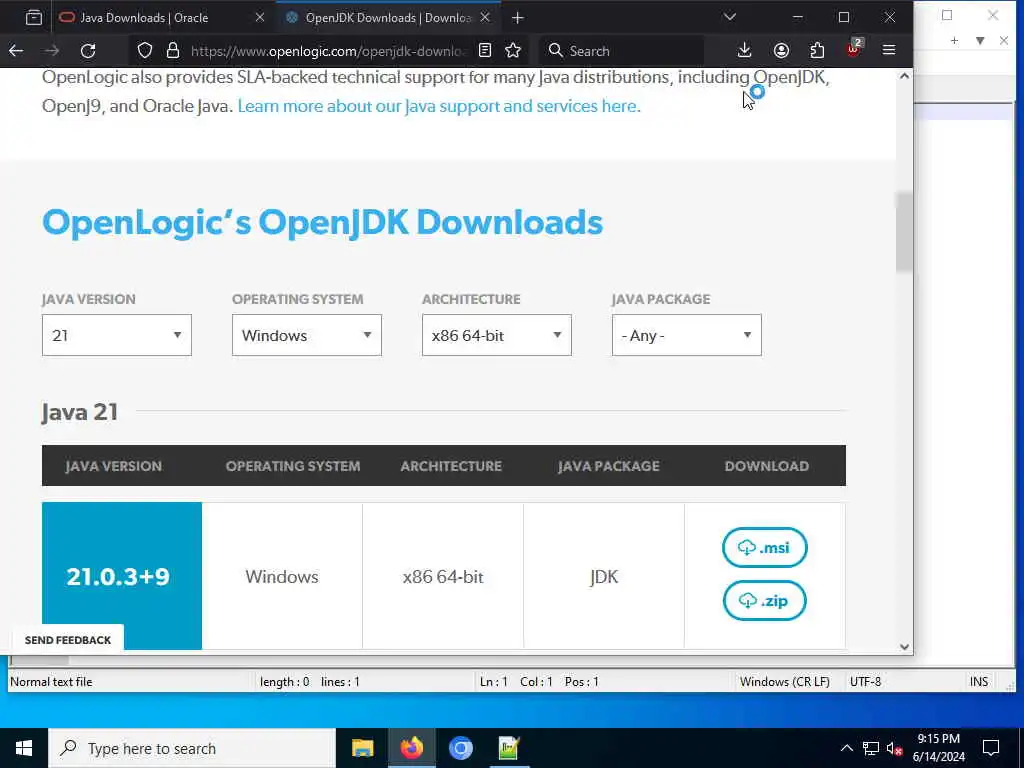Click the muted volume tray icon
The image size is (1024, 768).
[x=895, y=748]
